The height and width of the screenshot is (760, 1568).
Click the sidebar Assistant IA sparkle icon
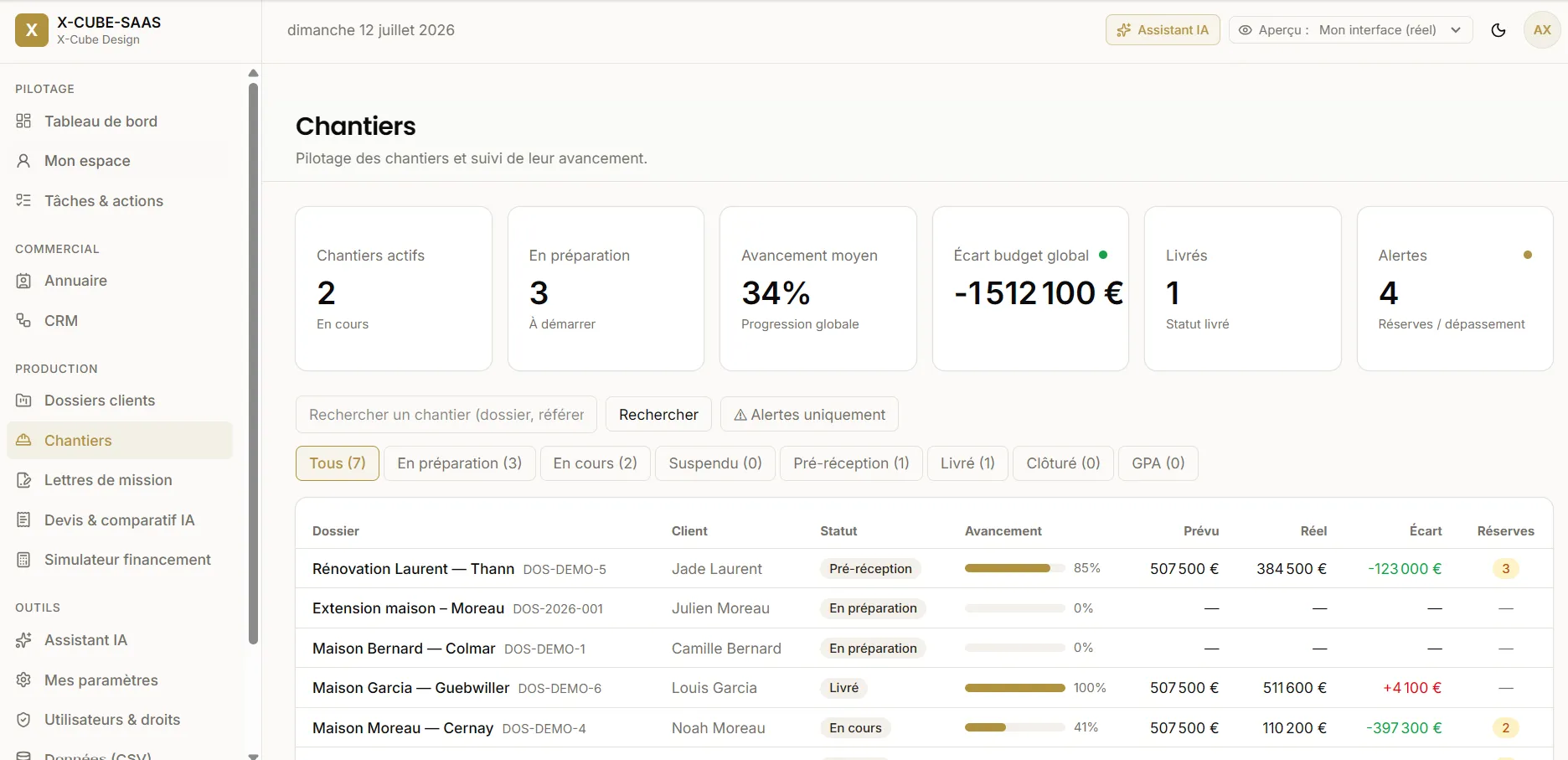click(23, 640)
